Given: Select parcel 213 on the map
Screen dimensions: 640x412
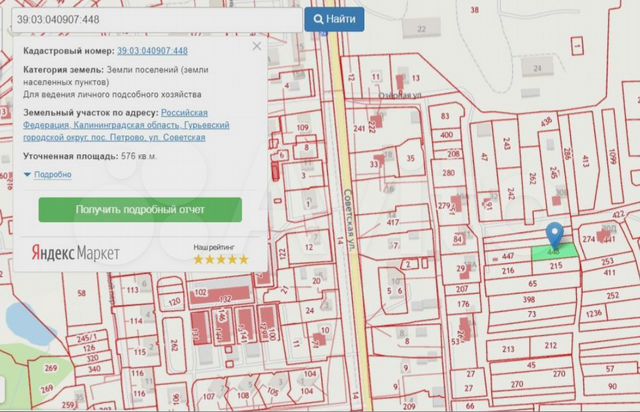Looking at the screenshot, I should pos(508,349).
